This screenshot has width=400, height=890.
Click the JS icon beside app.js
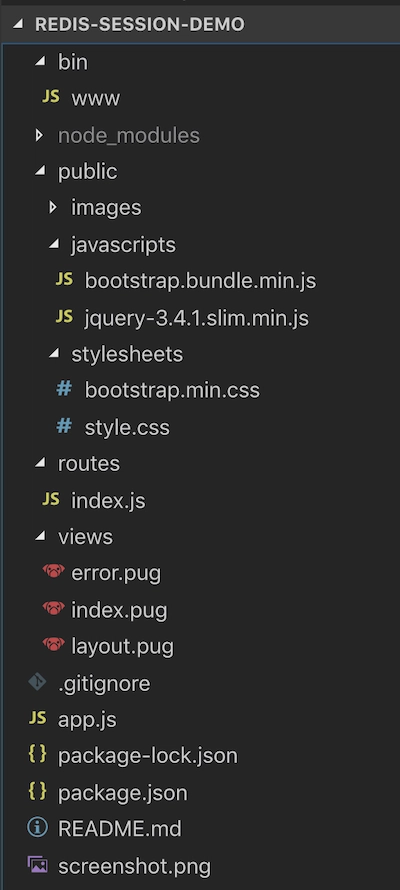(37, 718)
